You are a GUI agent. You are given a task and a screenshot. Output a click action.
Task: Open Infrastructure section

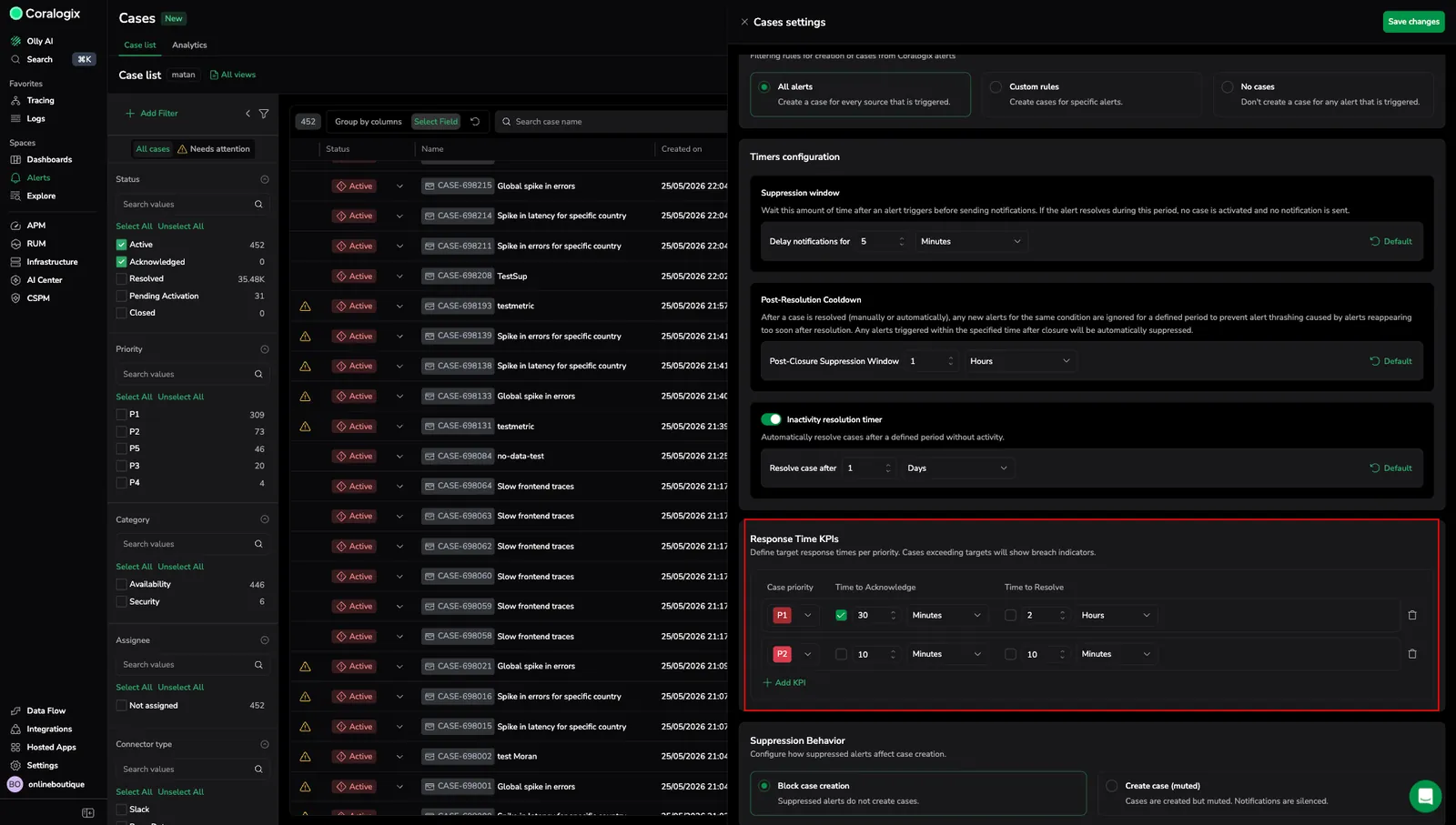(x=45, y=262)
